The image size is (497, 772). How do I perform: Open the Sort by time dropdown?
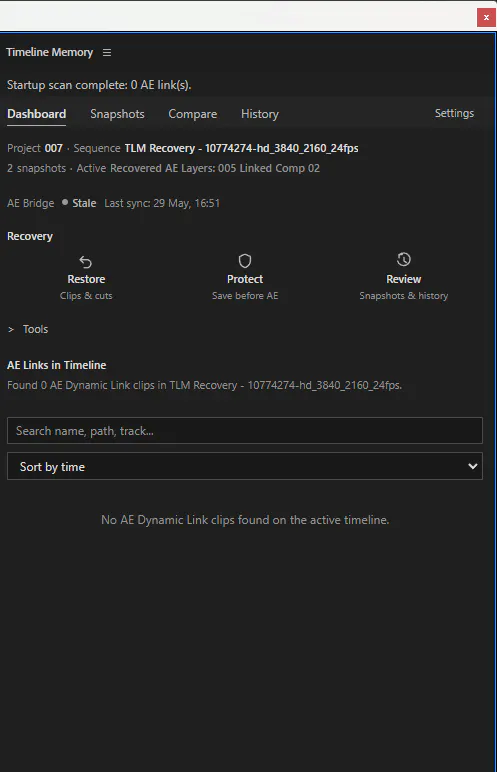(x=245, y=466)
